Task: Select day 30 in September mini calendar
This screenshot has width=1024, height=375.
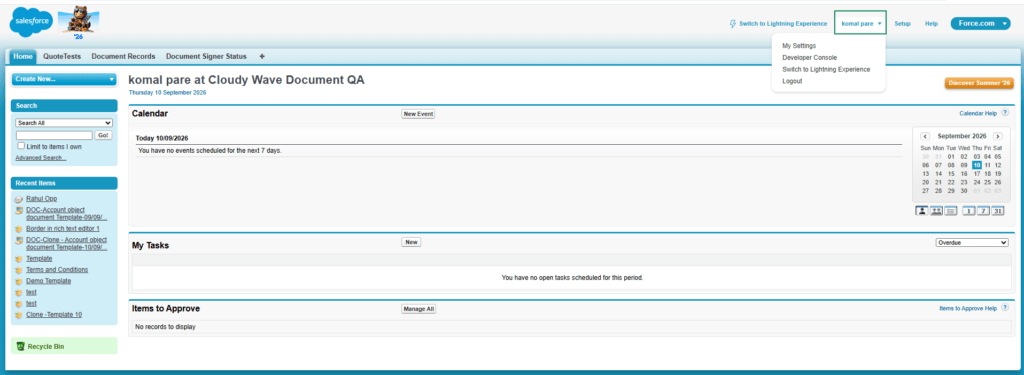Action: click(963, 191)
